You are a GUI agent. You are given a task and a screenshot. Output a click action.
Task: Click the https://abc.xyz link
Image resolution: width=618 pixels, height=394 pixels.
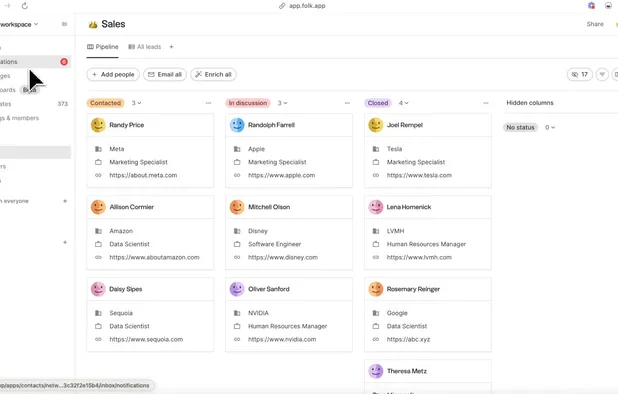tap(408, 339)
